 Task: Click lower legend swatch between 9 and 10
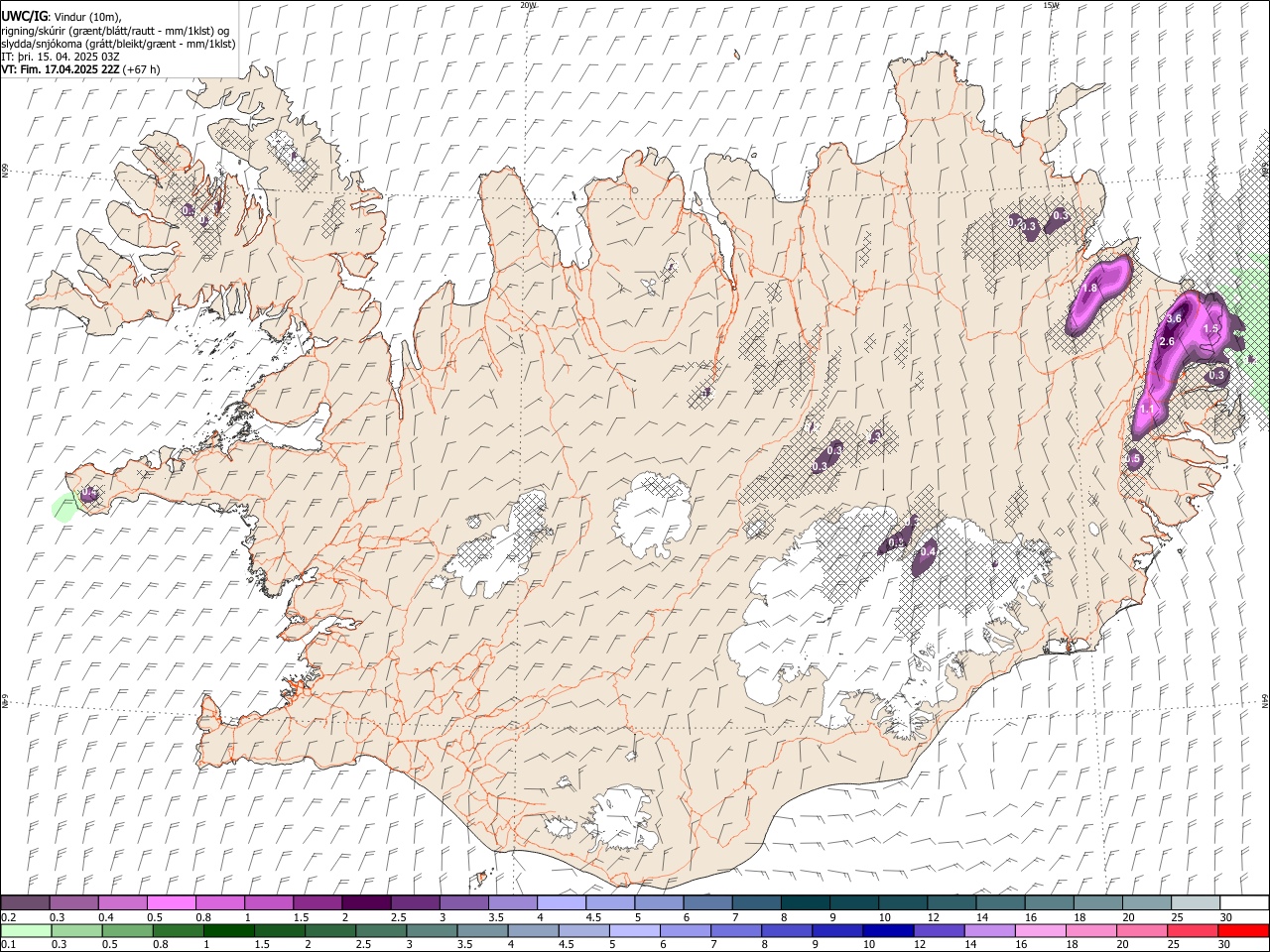(x=837, y=930)
